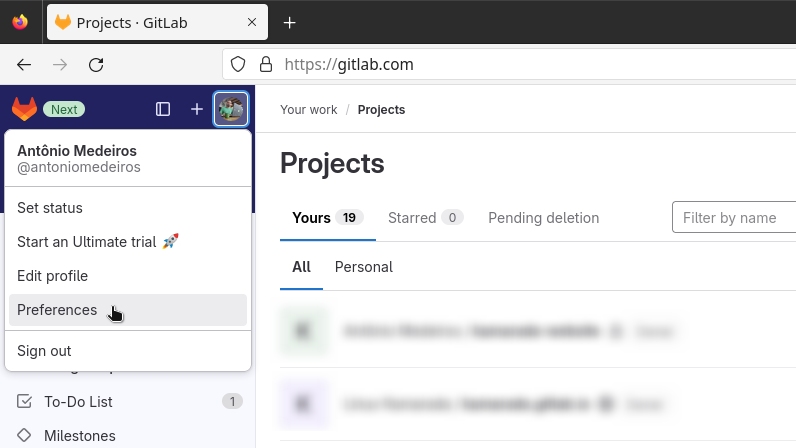Reload the page with refresh icon
The height and width of the screenshot is (448, 796).
click(x=96, y=65)
